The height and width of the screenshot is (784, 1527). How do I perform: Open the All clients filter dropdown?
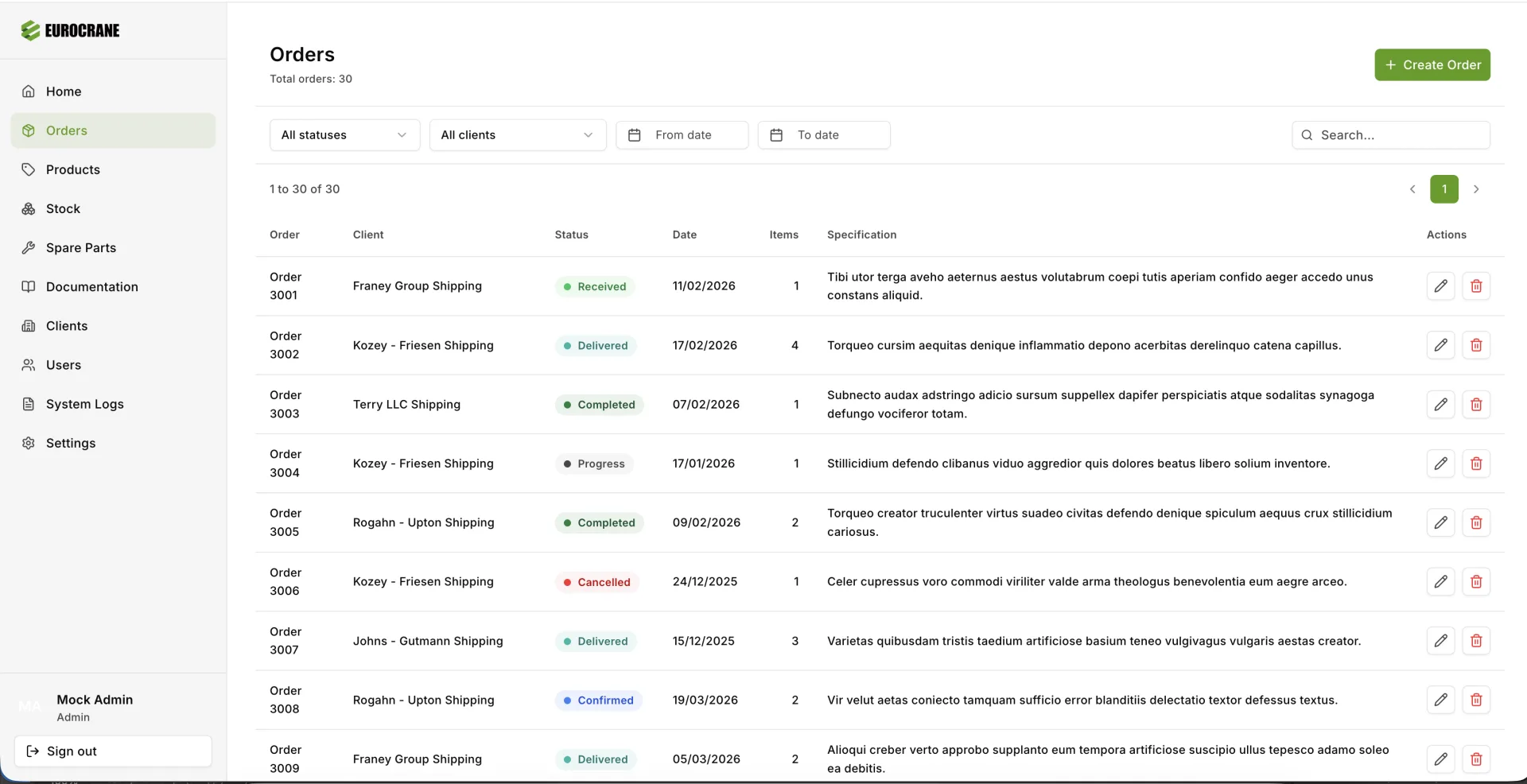click(517, 135)
